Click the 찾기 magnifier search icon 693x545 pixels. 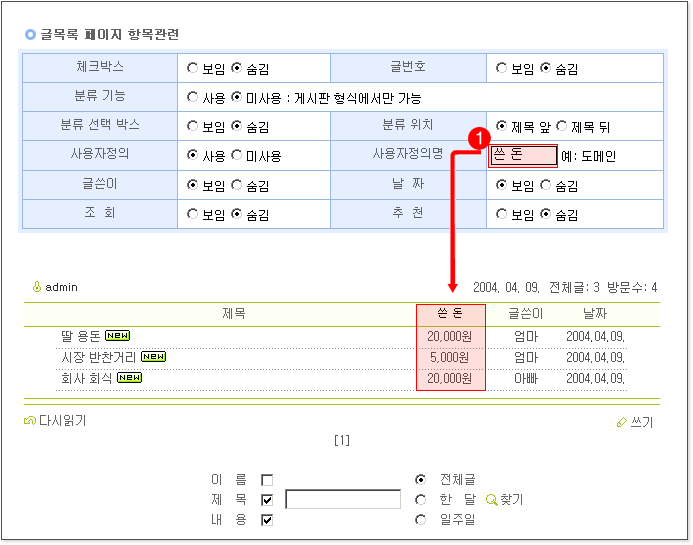point(491,499)
